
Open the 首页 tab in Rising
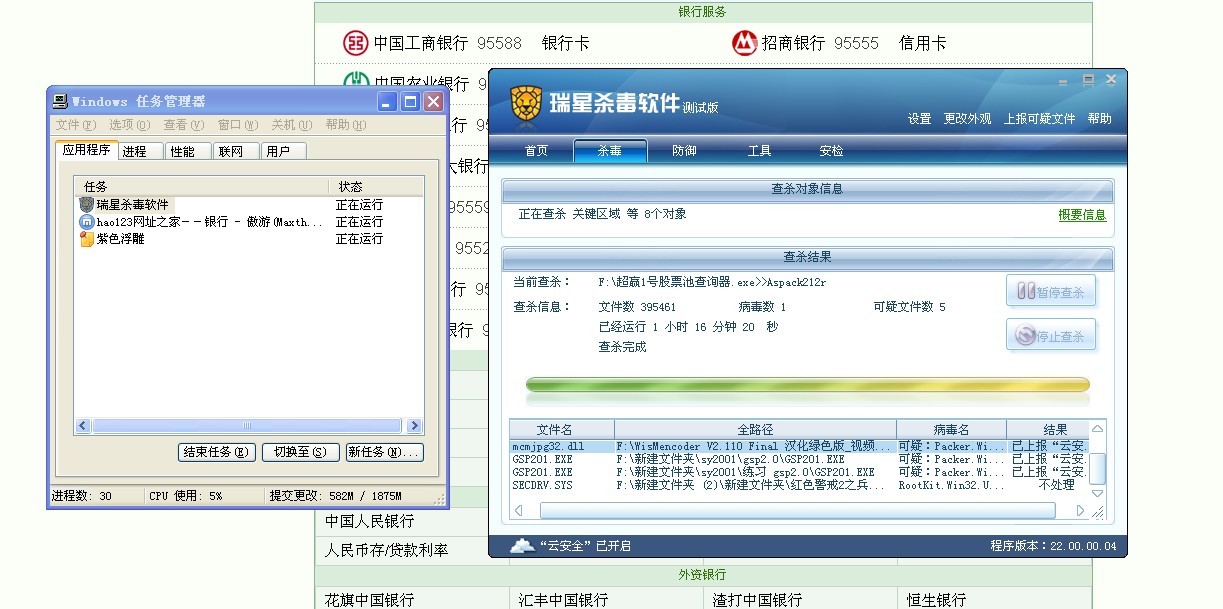[x=537, y=151]
